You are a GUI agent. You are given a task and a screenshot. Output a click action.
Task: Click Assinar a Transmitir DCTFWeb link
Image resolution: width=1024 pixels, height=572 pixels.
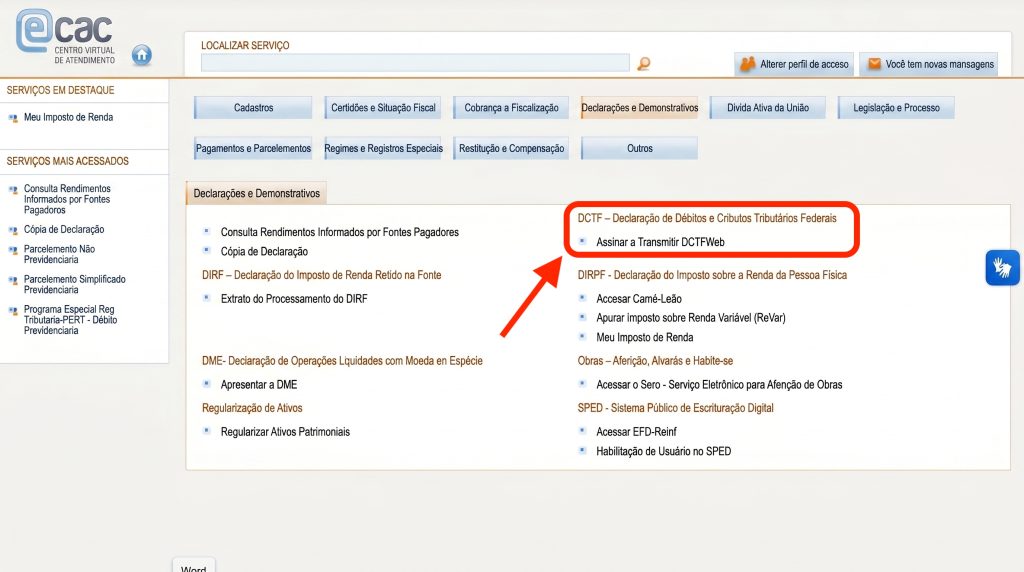click(x=660, y=242)
